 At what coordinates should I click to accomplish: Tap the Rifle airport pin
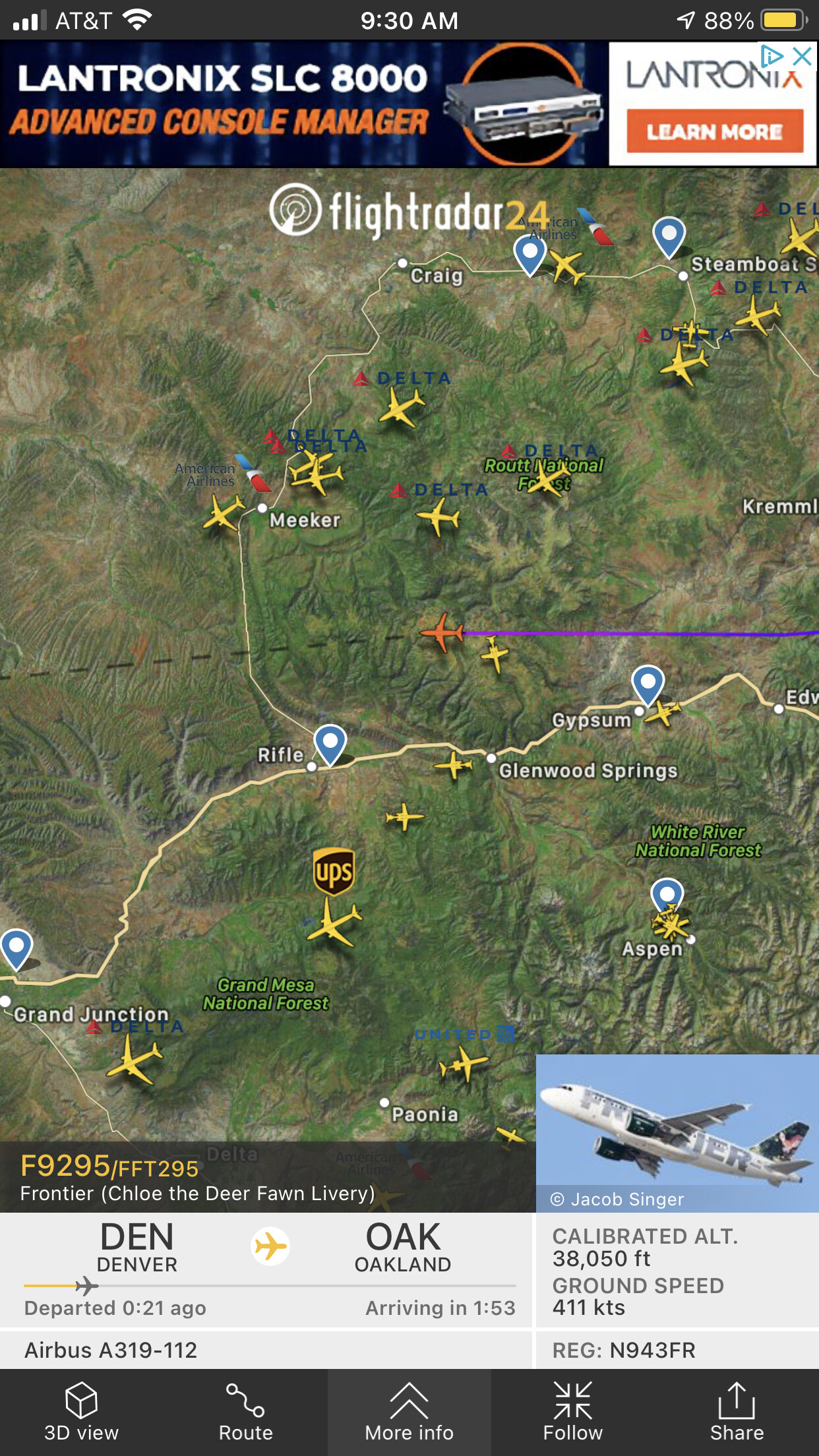pyautogui.click(x=330, y=745)
